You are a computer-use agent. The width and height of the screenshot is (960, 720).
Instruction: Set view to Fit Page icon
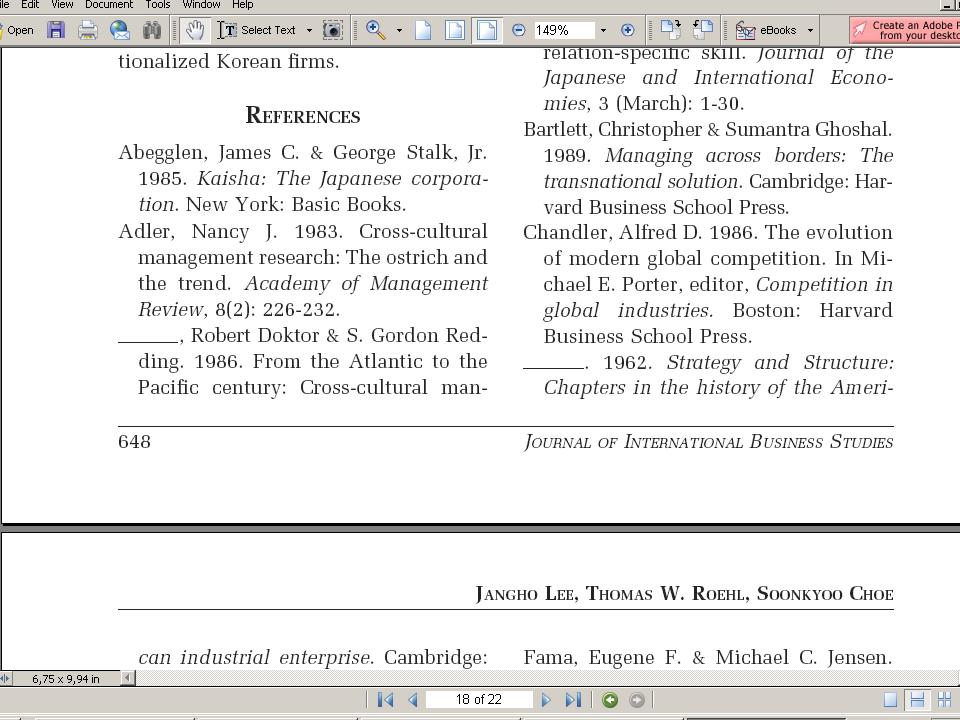[x=455, y=30]
